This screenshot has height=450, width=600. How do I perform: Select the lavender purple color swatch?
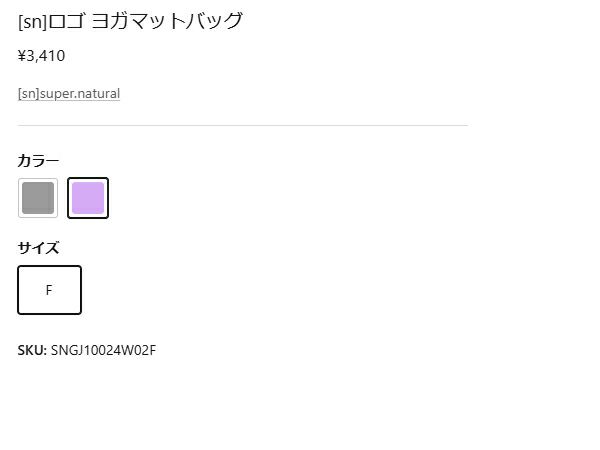pyautogui.click(x=88, y=198)
